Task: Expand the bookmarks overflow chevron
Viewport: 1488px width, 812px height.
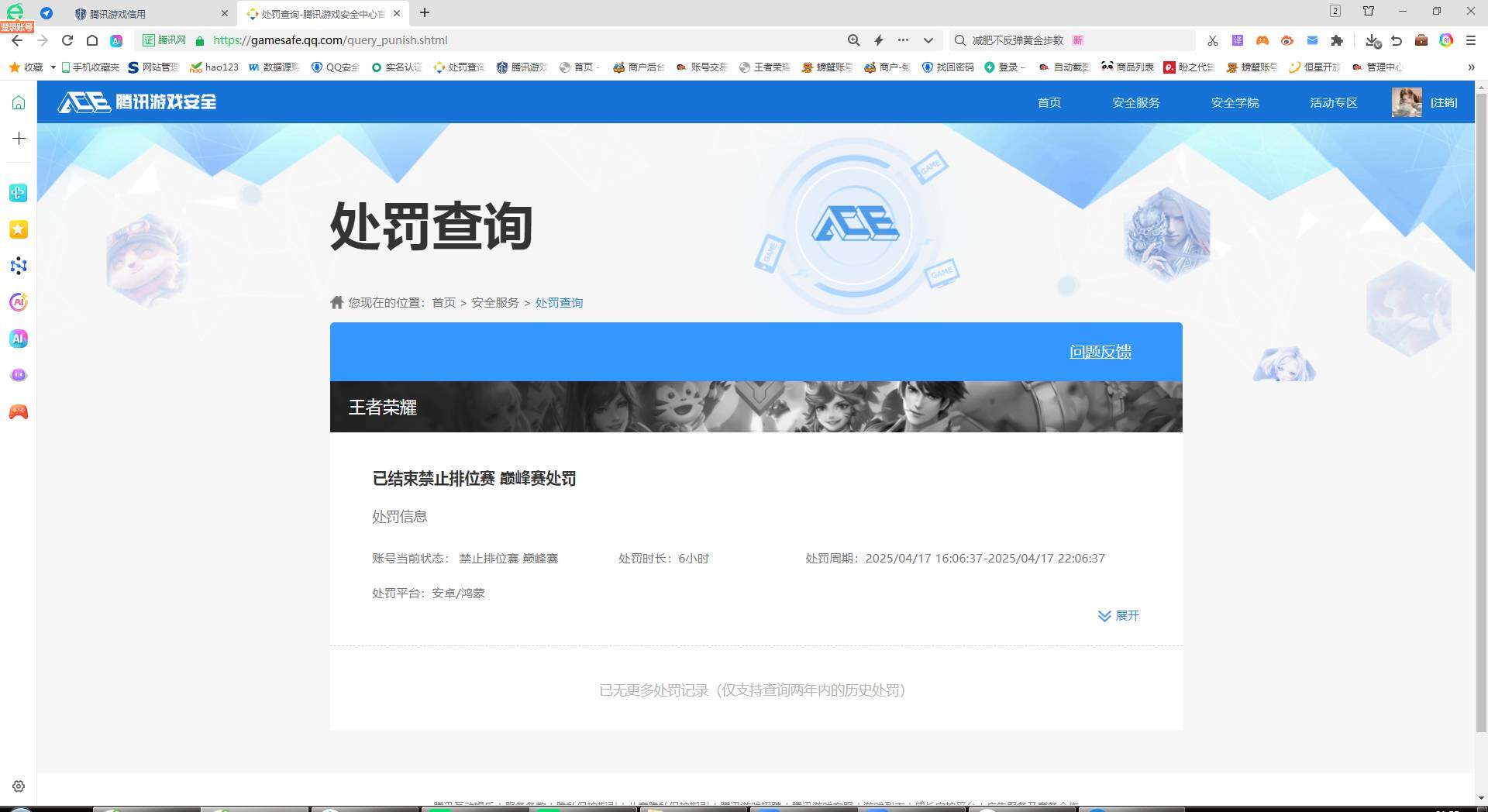Action: [x=1471, y=67]
